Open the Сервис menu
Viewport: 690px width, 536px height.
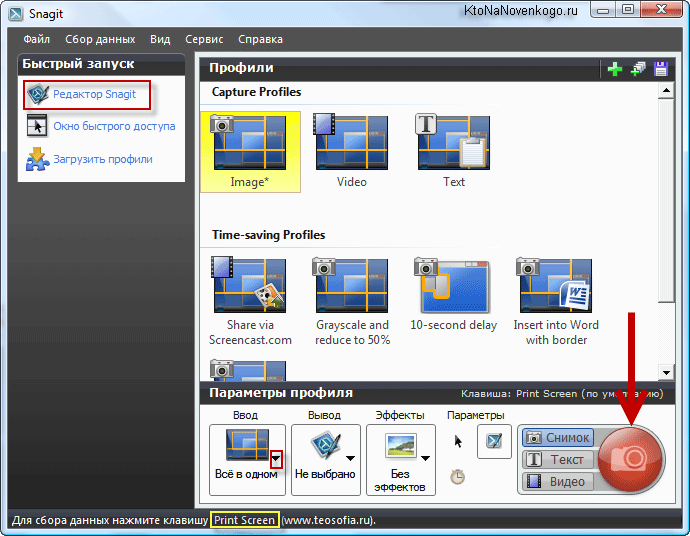point(204,39)
